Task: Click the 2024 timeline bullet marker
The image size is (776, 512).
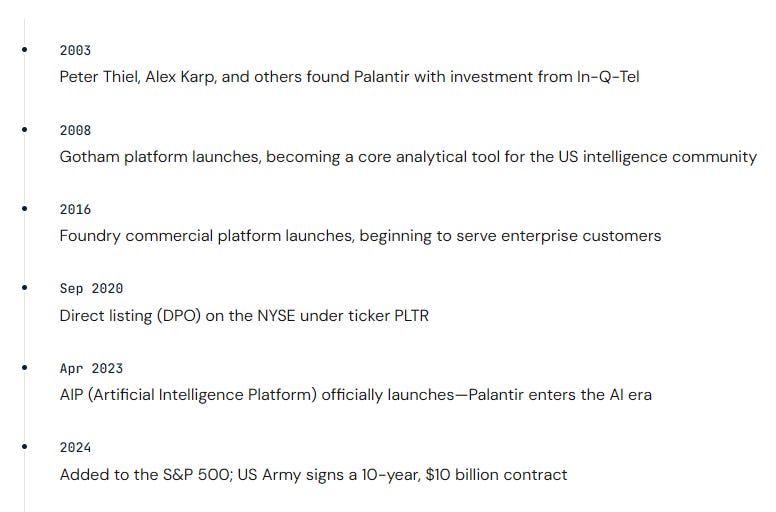Action: point(25,446)
